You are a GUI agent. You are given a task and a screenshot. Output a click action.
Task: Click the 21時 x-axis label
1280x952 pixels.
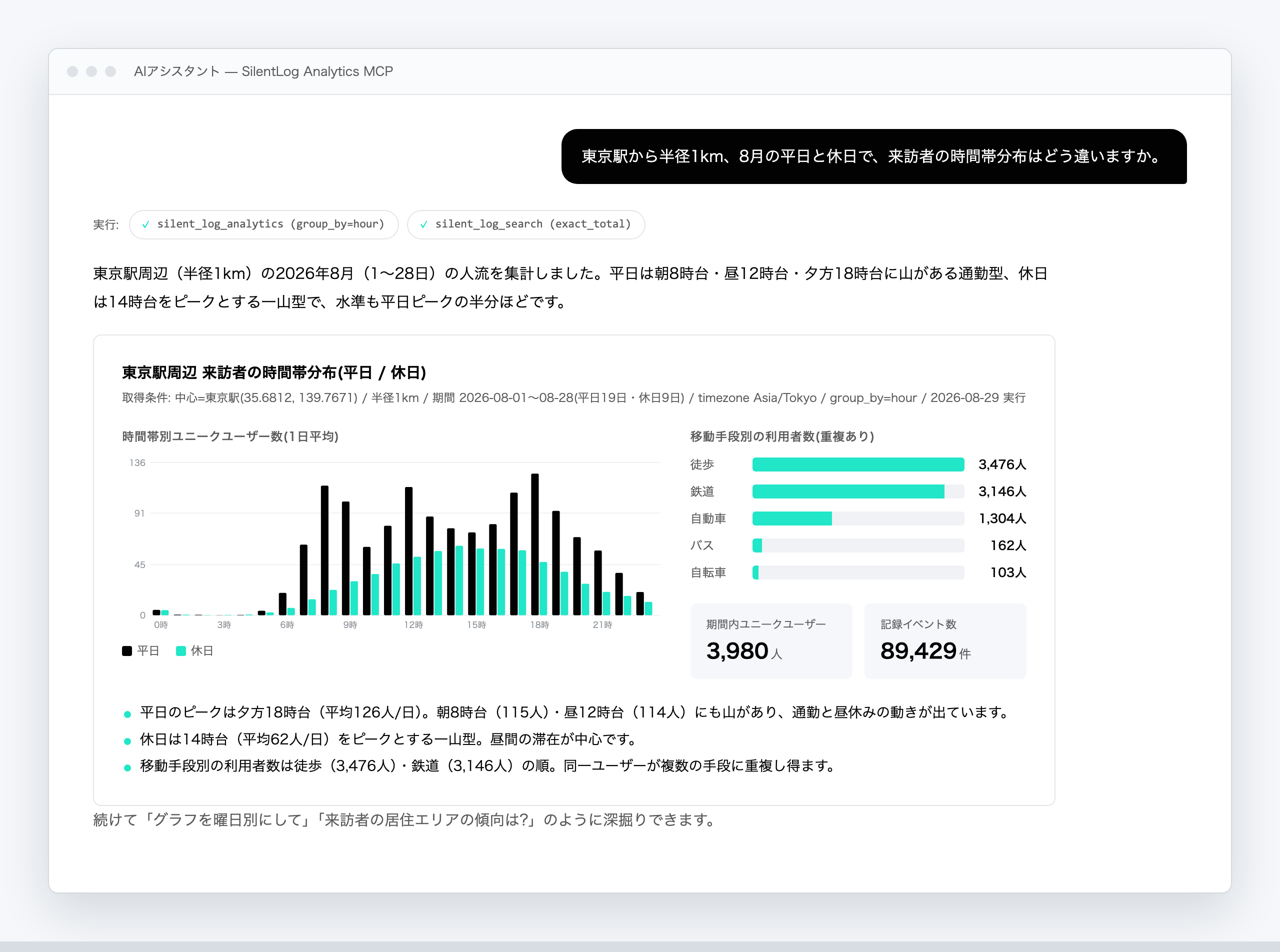[602, 624]
